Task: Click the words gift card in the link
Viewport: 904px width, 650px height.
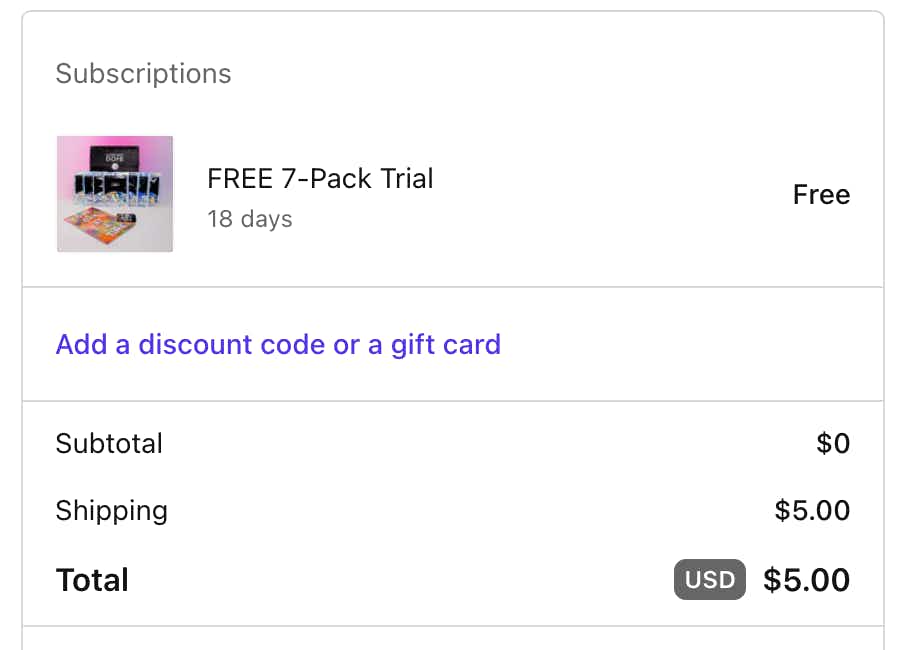Action: coord(446,345)
